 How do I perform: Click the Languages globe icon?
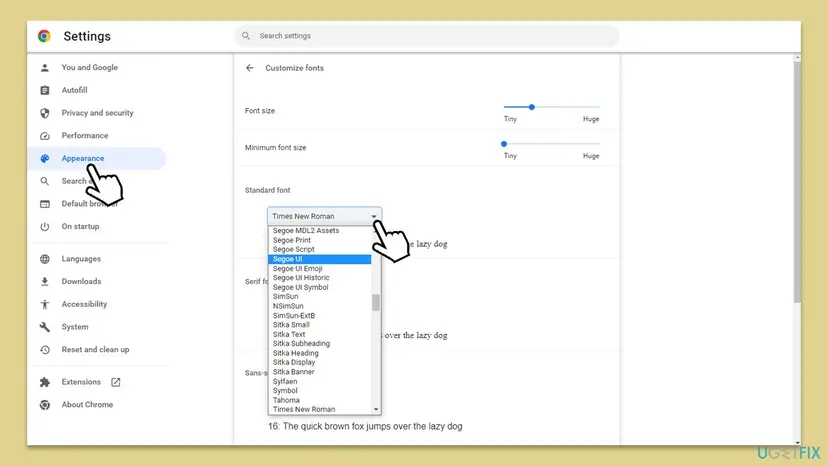click(45, 259)
